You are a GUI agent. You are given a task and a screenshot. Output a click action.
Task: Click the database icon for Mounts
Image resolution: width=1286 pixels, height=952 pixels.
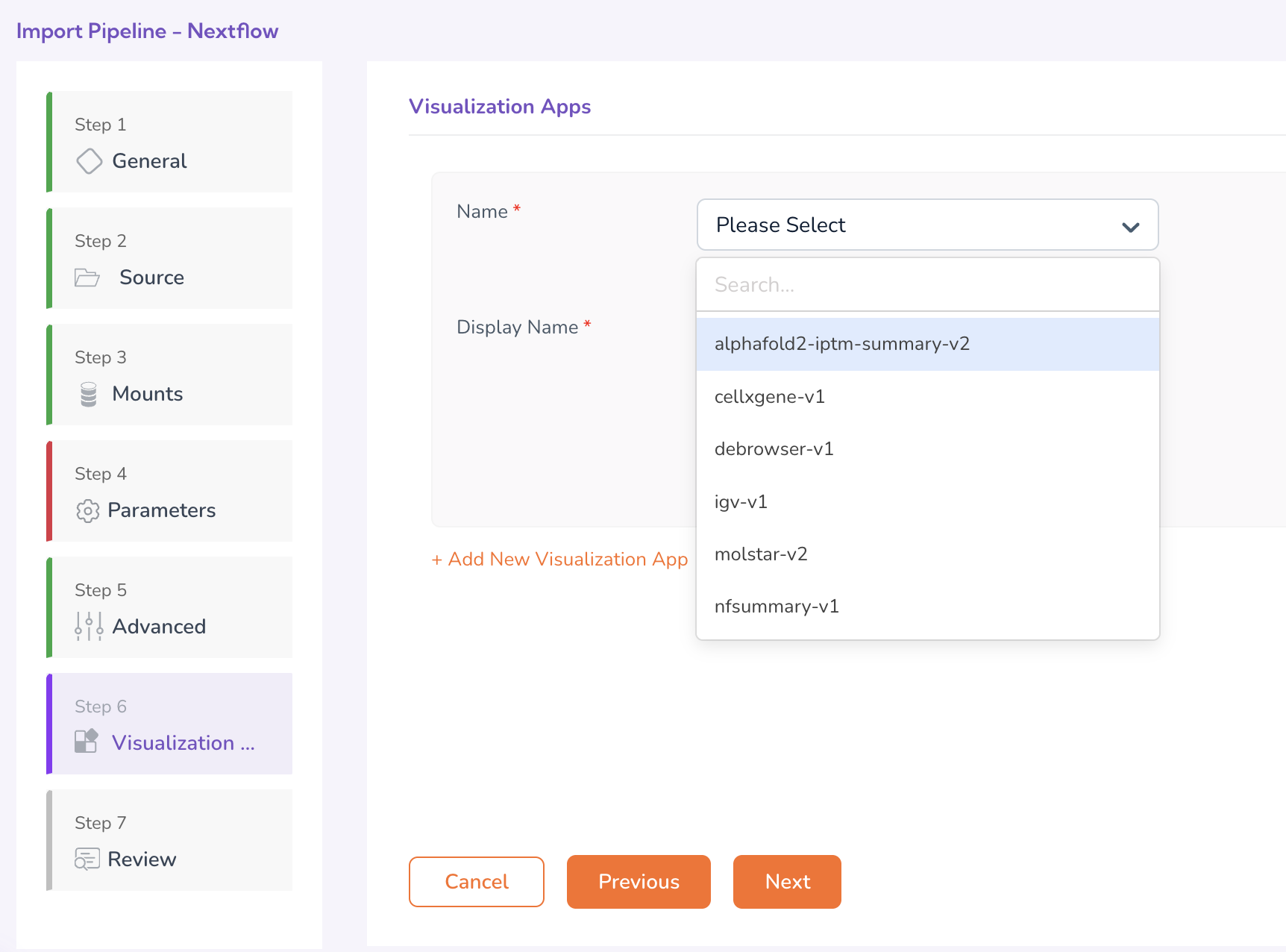pos(89,394)
